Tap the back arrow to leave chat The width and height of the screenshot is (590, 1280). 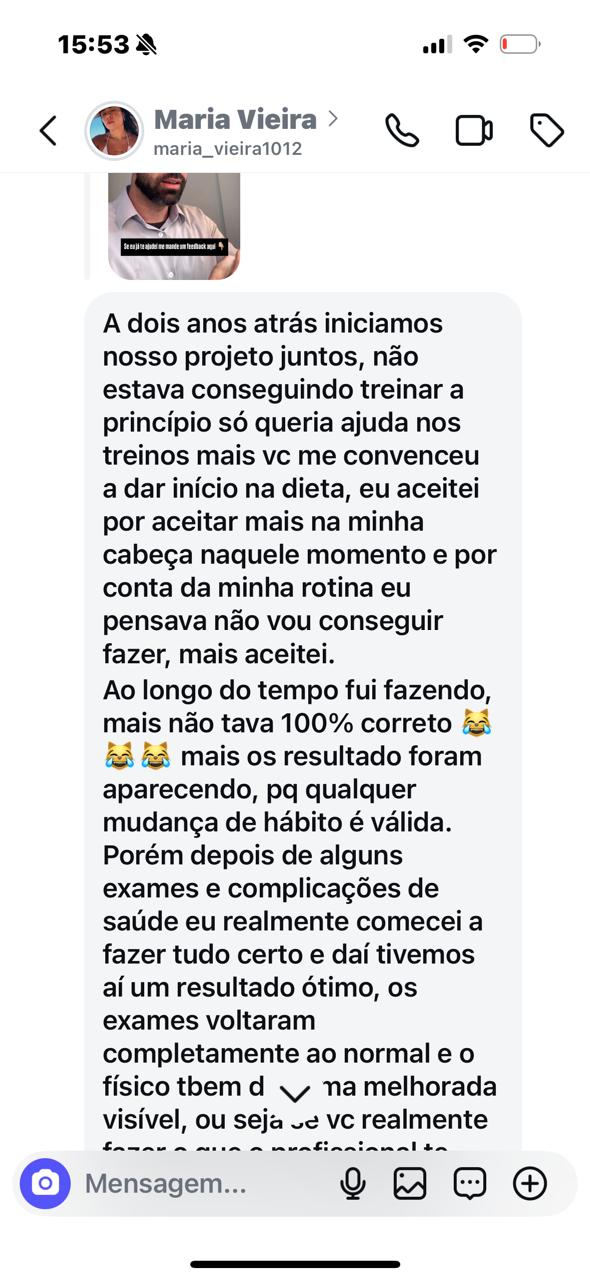[x=48, y=131]
